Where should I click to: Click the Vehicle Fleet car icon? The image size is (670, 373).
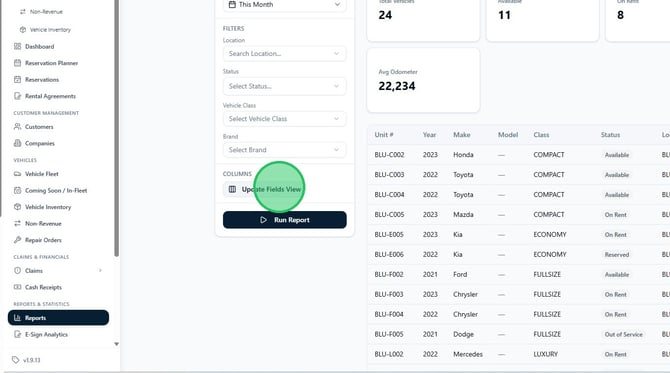pyautogui.click(x=18, y=174)
